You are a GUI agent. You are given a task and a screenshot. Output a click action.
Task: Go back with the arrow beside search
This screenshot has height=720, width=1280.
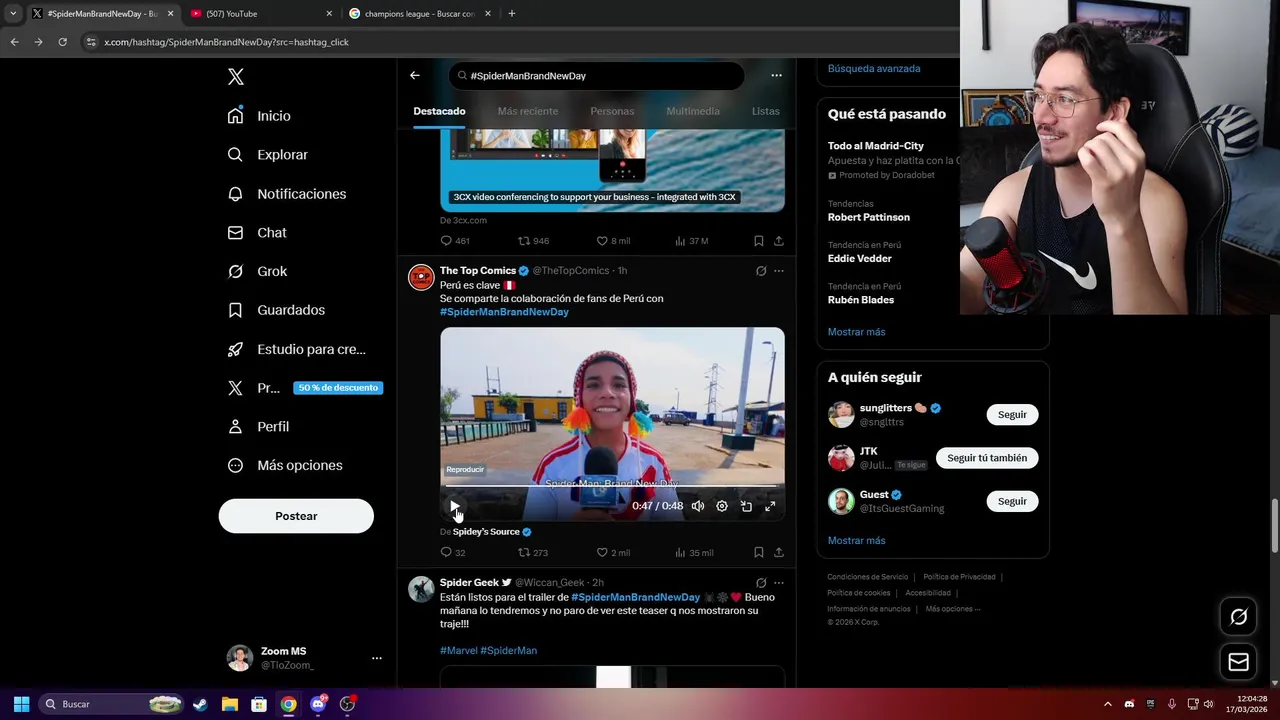pos(415,75)
